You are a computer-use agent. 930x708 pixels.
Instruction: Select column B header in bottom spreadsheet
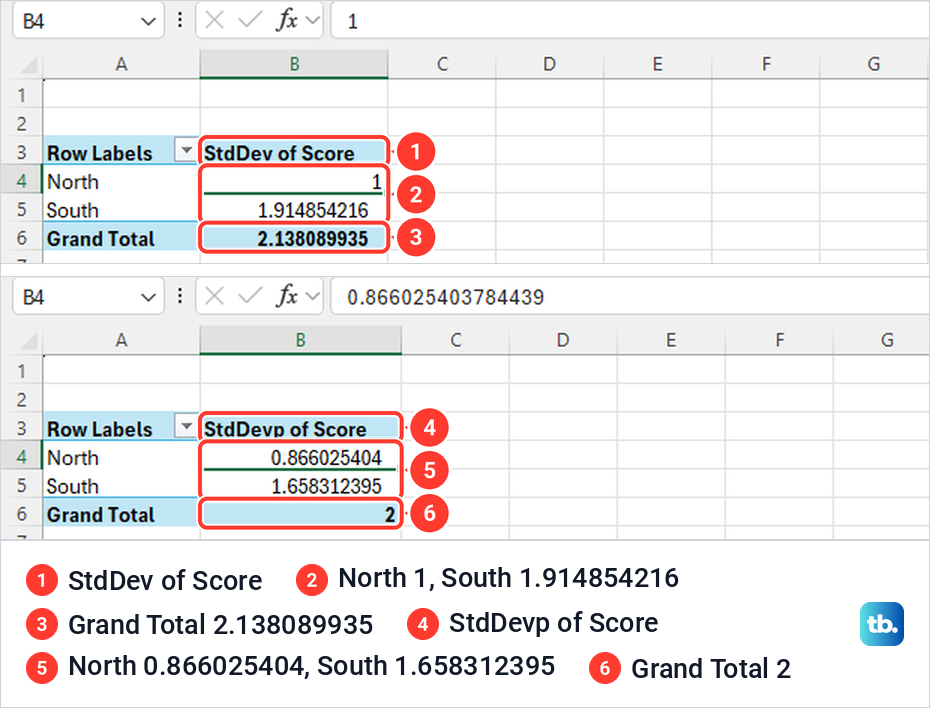(301, 340)
